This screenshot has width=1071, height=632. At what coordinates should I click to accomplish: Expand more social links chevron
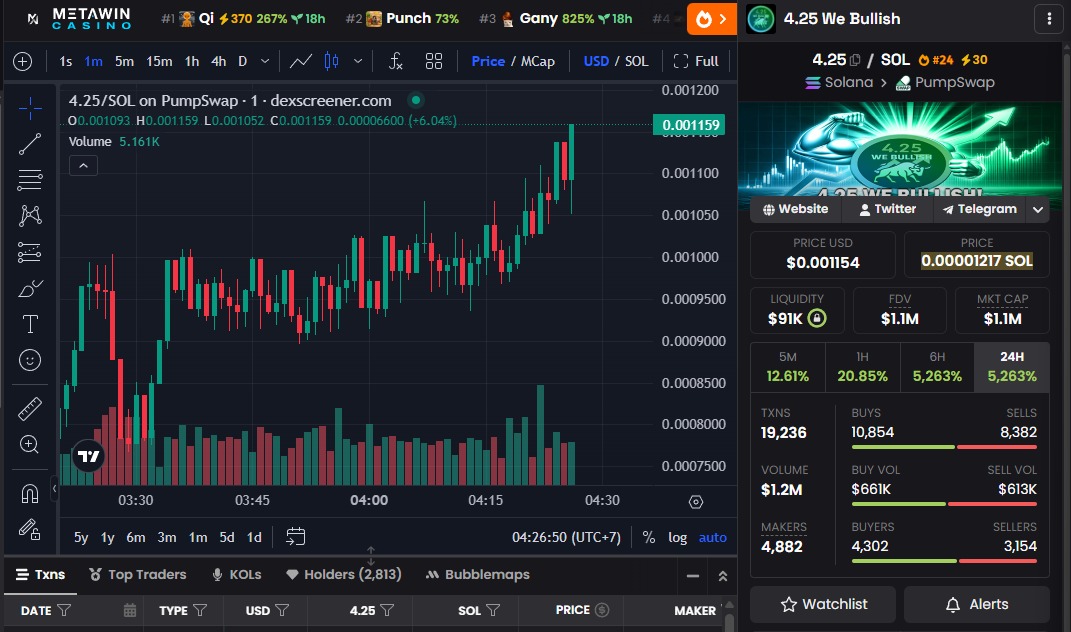tap(1038, 209)
